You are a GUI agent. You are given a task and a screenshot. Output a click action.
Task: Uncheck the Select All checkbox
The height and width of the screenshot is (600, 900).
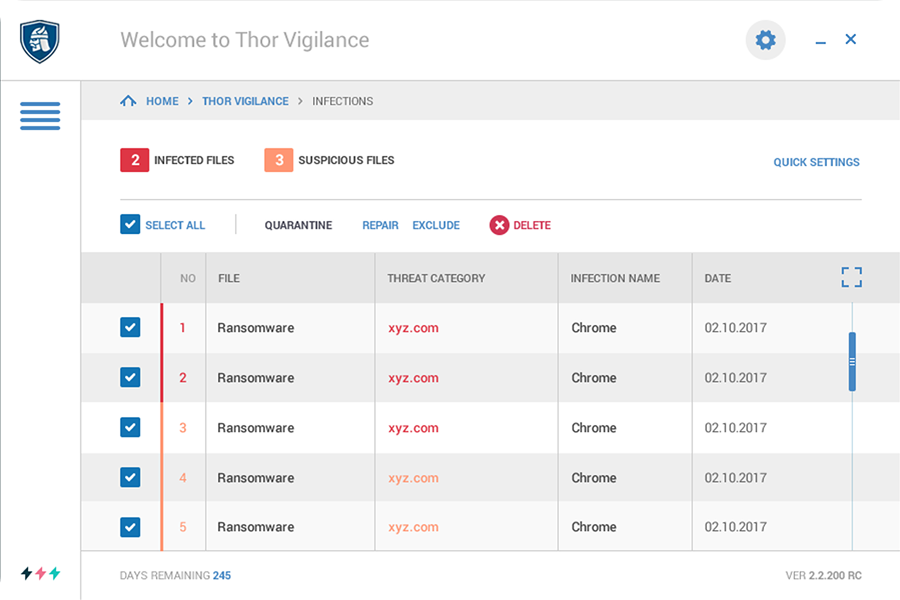130,224
